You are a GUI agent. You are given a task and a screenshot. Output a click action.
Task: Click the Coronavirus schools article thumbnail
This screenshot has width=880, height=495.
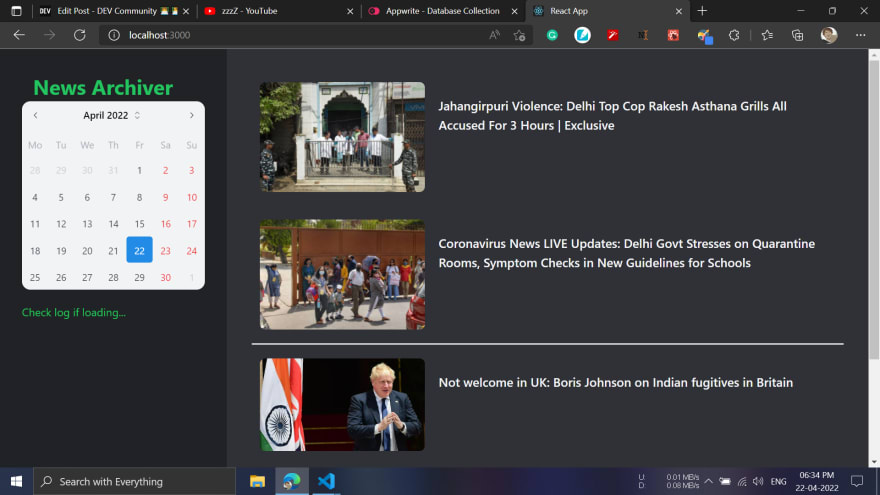(x=342, y=274)
